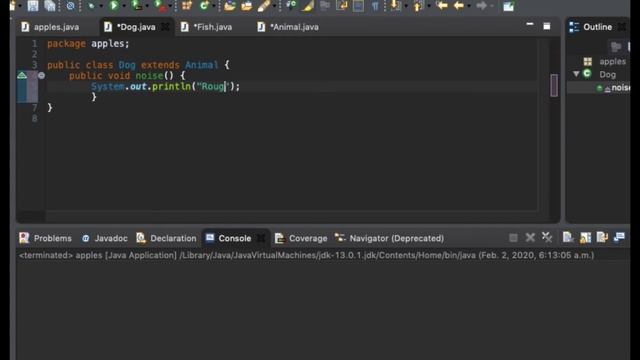Click the Save icon in the toolbar

tap(33, 6)
